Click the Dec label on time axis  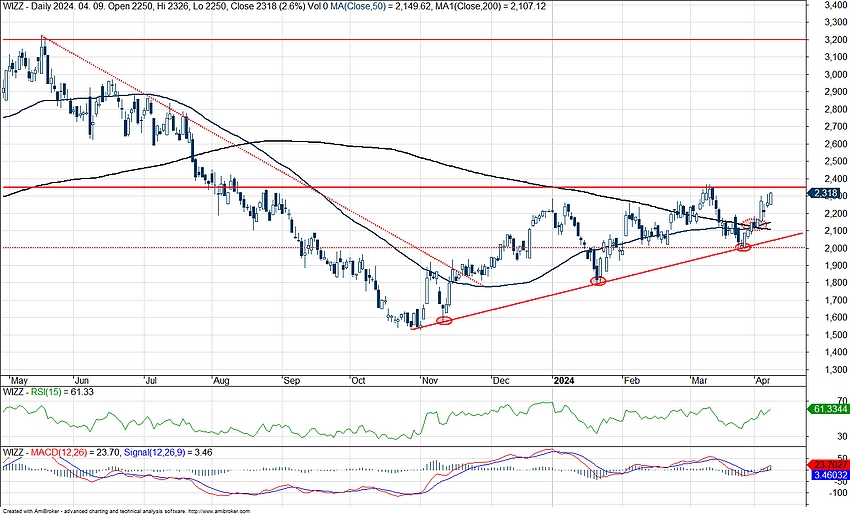tap(500, 381)
